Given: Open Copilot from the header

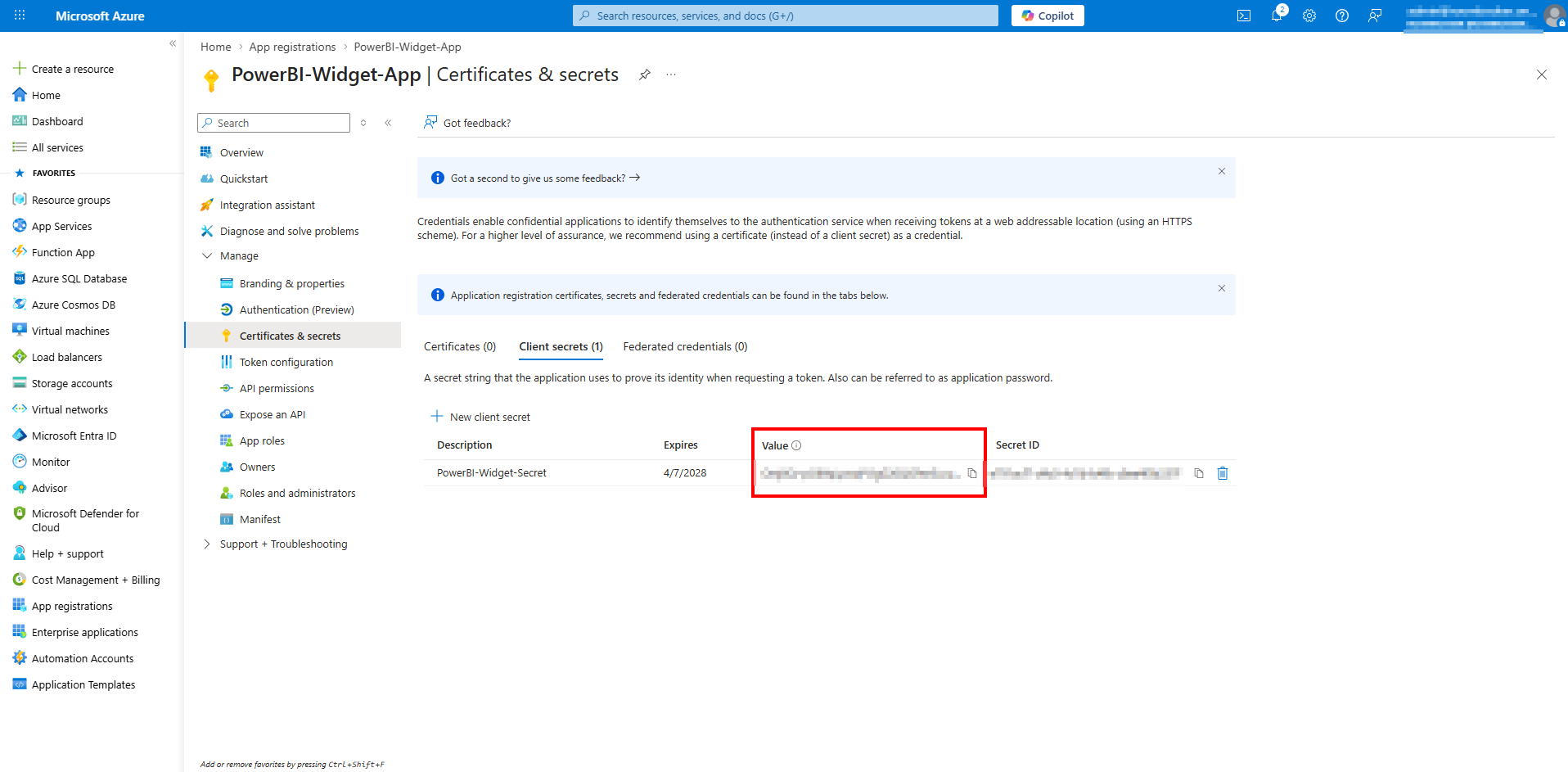Looking at the screenshot, I should tap(1048, 16).
